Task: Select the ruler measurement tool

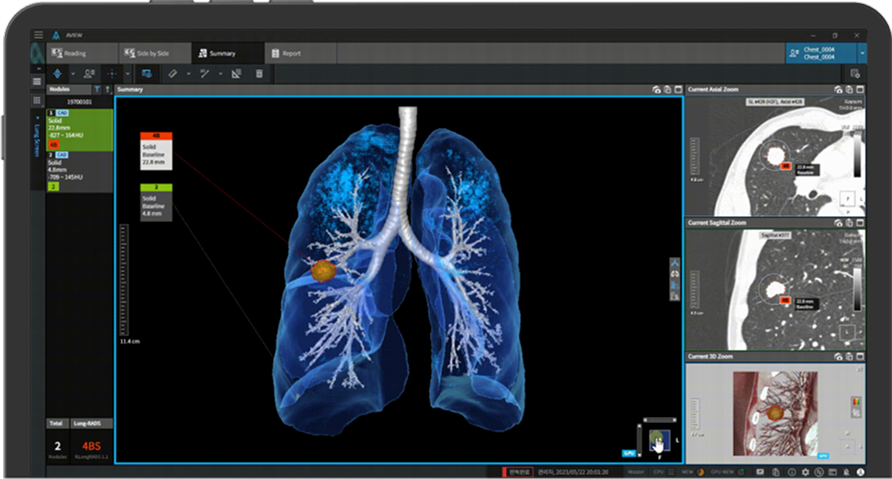Action: point(172,74)
